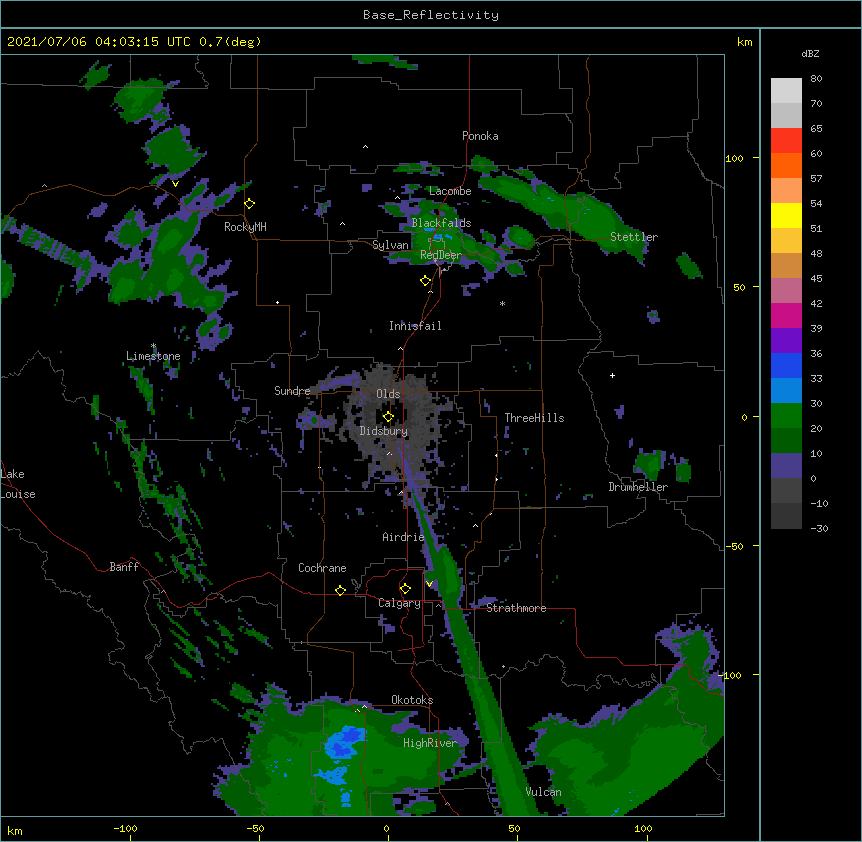The height and width of the screenshot is (842, 862).
Task: Click the Cochrane city label
Action: tap(322, 568)
